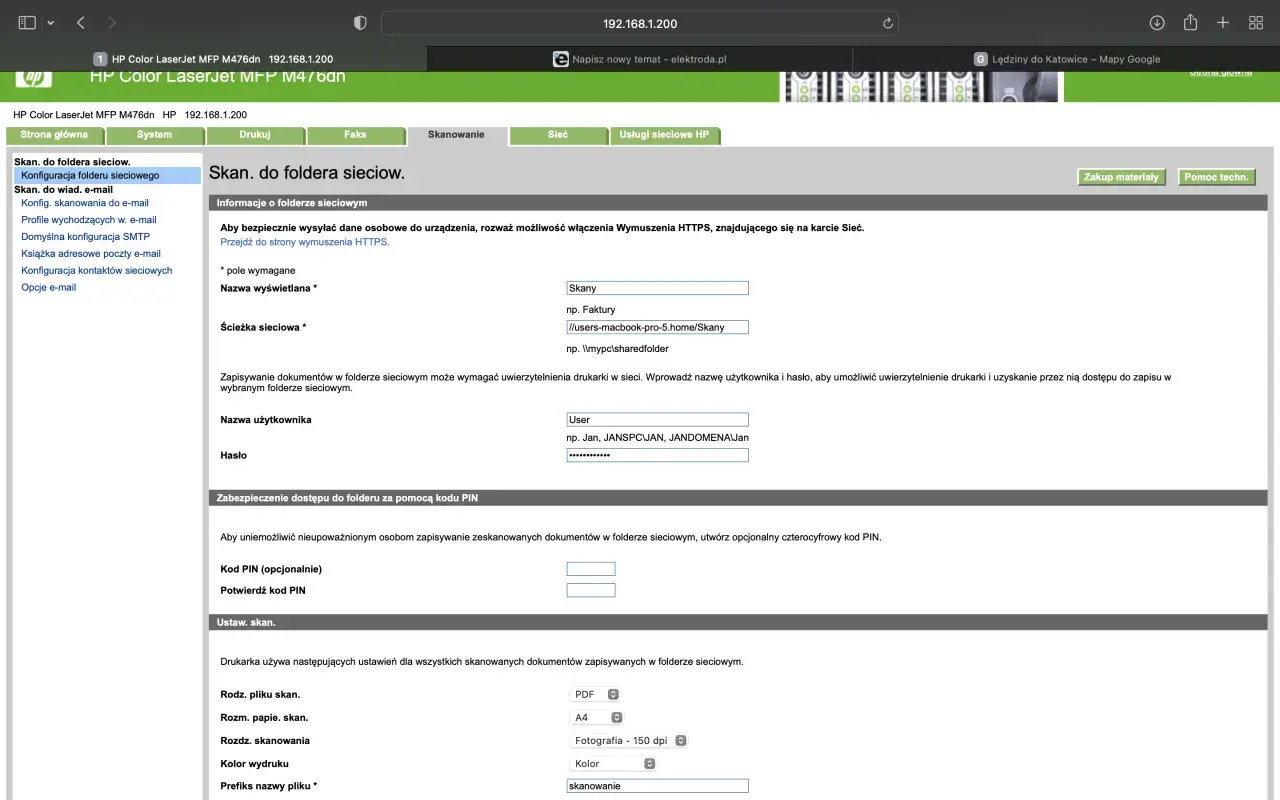
Task: Expand the A4 paper size dropdown
Action: tap(597, 717)
